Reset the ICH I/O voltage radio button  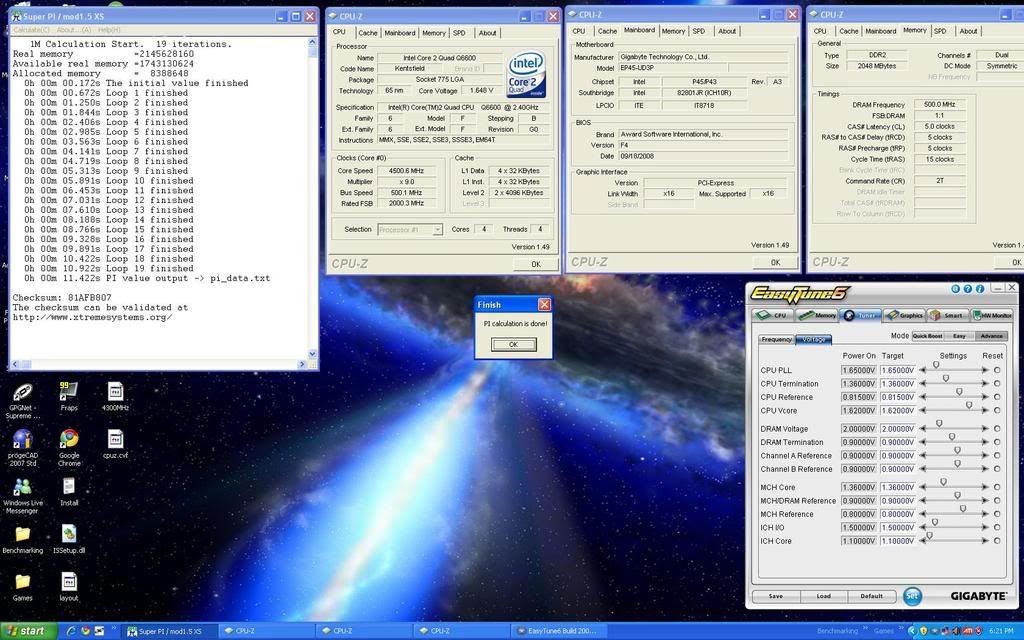point(997,528)
